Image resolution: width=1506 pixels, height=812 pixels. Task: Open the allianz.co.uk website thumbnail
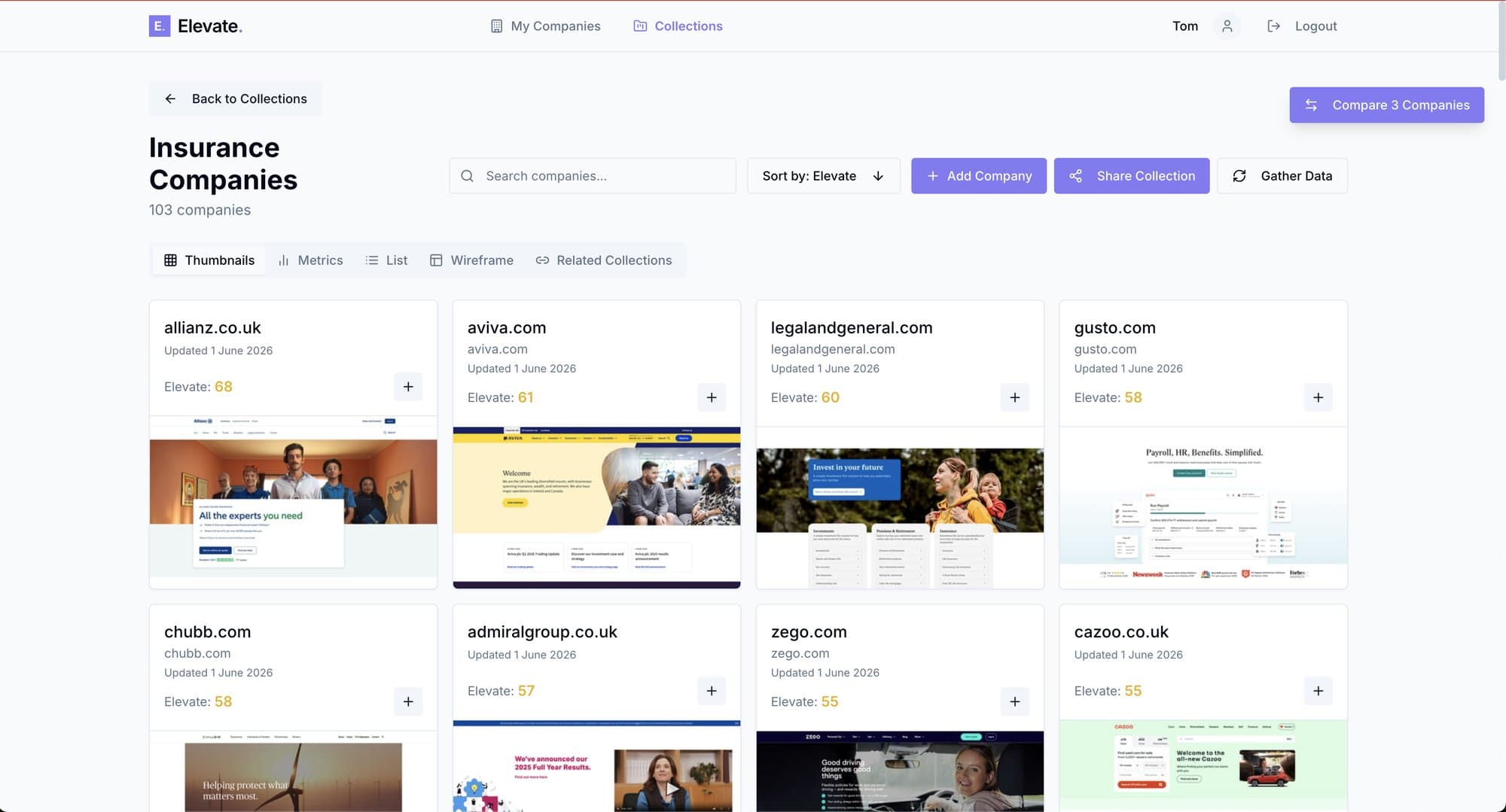(294, 502)
